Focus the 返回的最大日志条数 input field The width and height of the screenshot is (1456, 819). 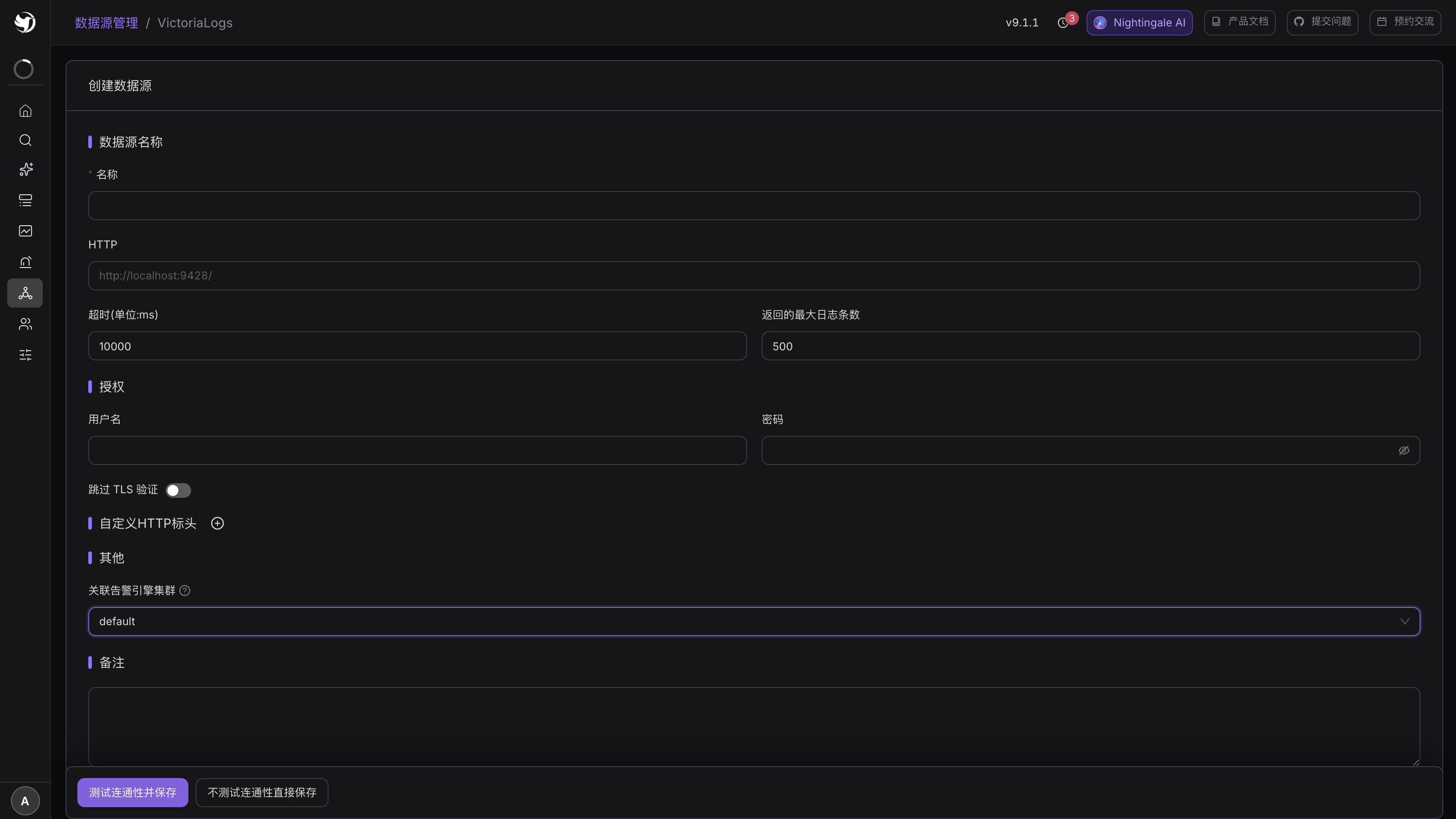tap(1091, 346)
